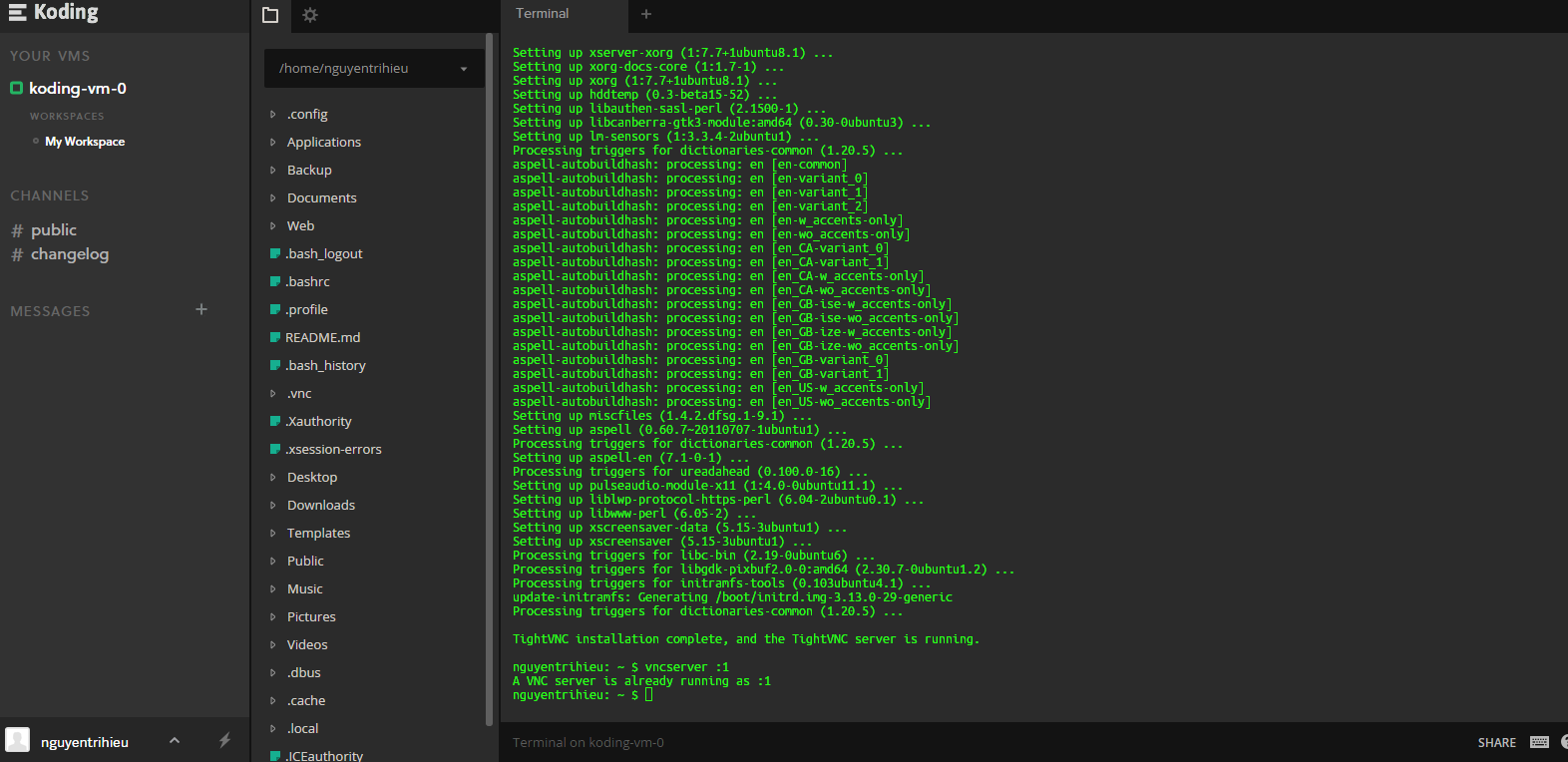
Task: Click the koding-vm-0 status indicator
Action: 16,88
